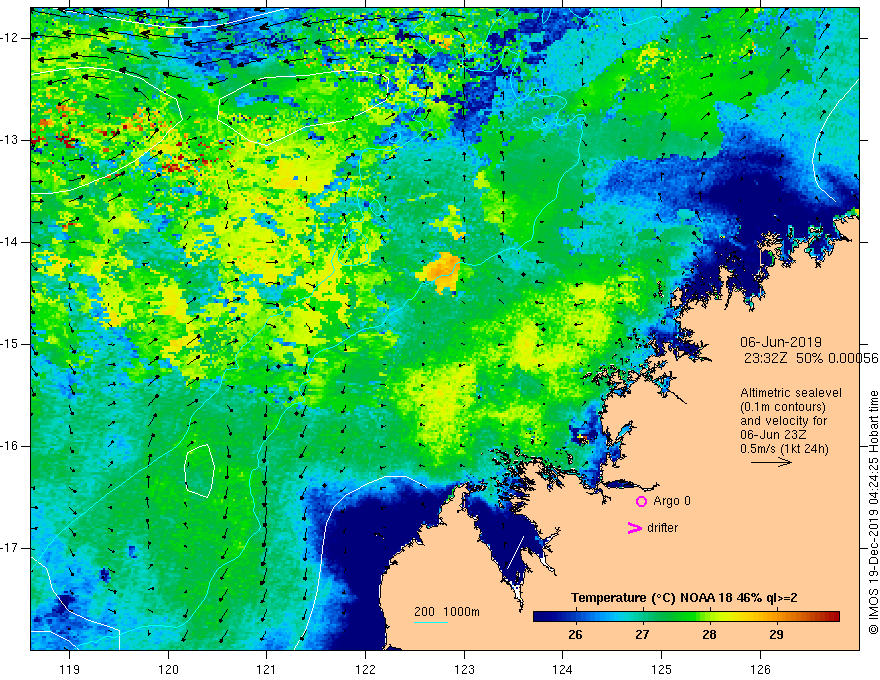Click the longitude axis label 126
Viewport: 880px width, 680px height.
tap(760, 669)
